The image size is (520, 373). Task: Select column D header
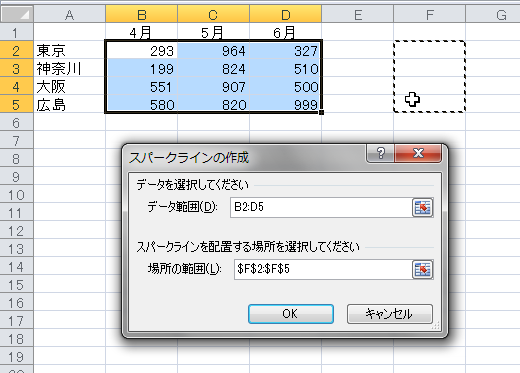(286, 15)
